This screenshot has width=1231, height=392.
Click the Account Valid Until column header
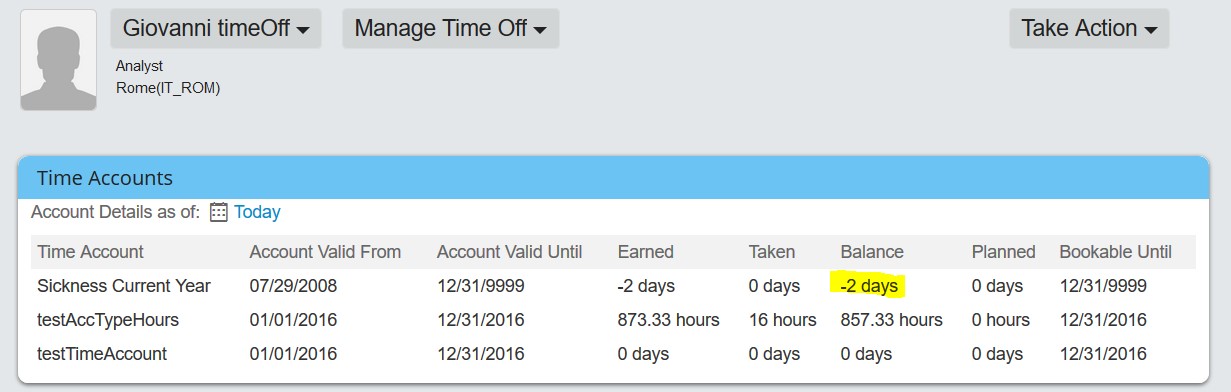(509, 252)
